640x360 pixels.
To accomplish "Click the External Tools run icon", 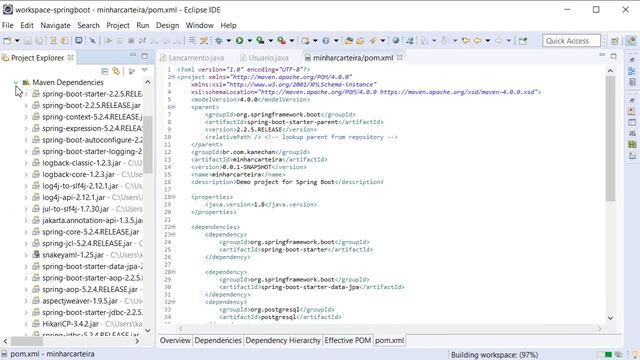I will tap(281, 40).
